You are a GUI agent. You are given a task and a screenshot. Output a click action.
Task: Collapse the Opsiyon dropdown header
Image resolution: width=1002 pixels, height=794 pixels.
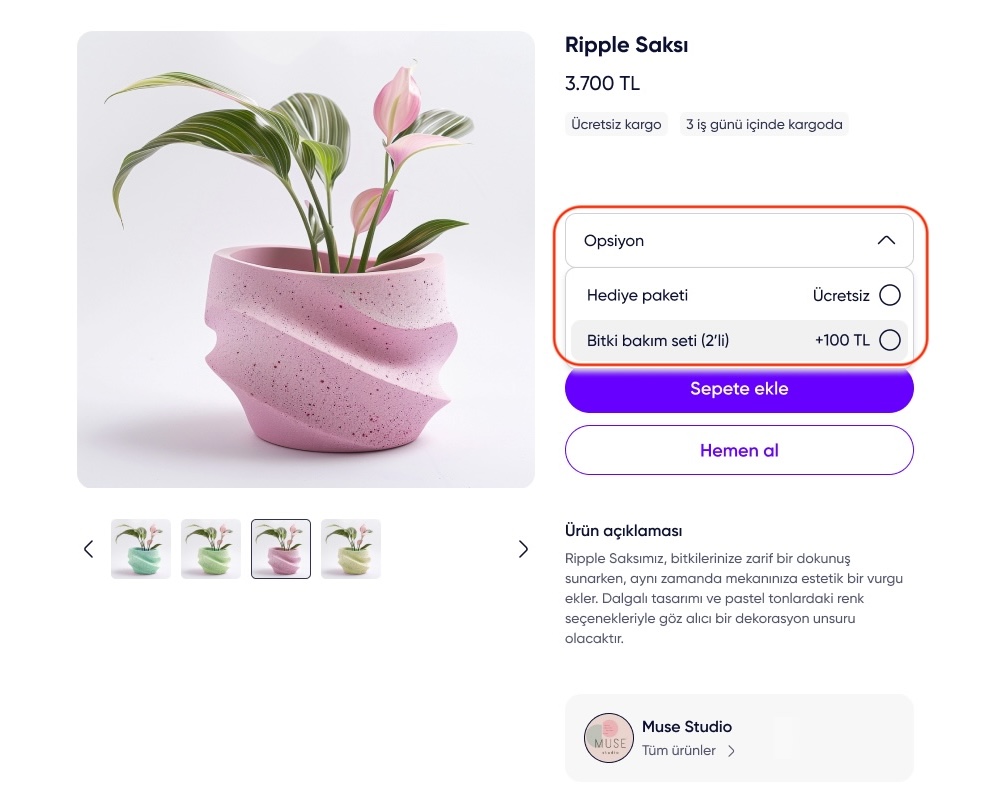(738, 241)
